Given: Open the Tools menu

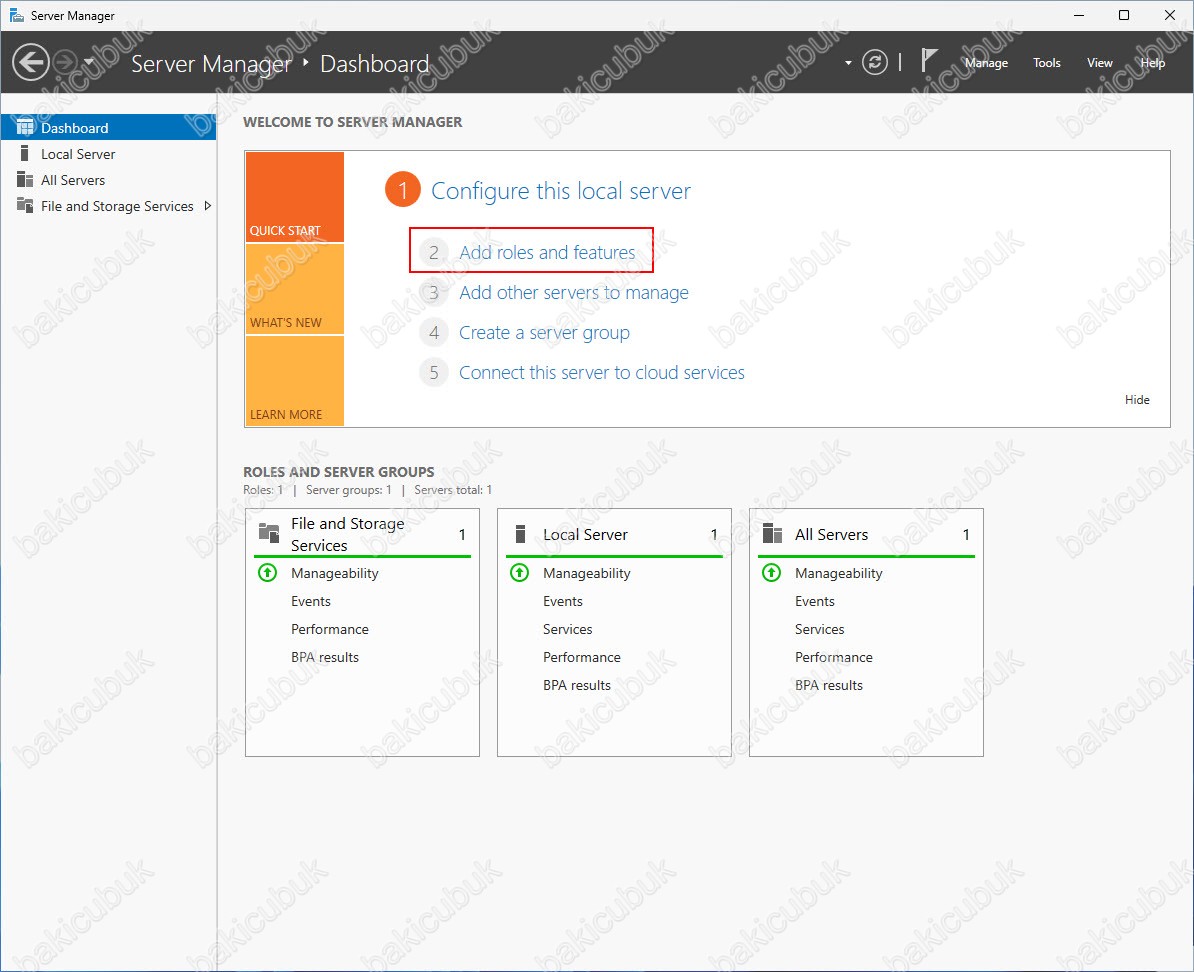Looking at the screenshot, I should [x=1046, y=62].
